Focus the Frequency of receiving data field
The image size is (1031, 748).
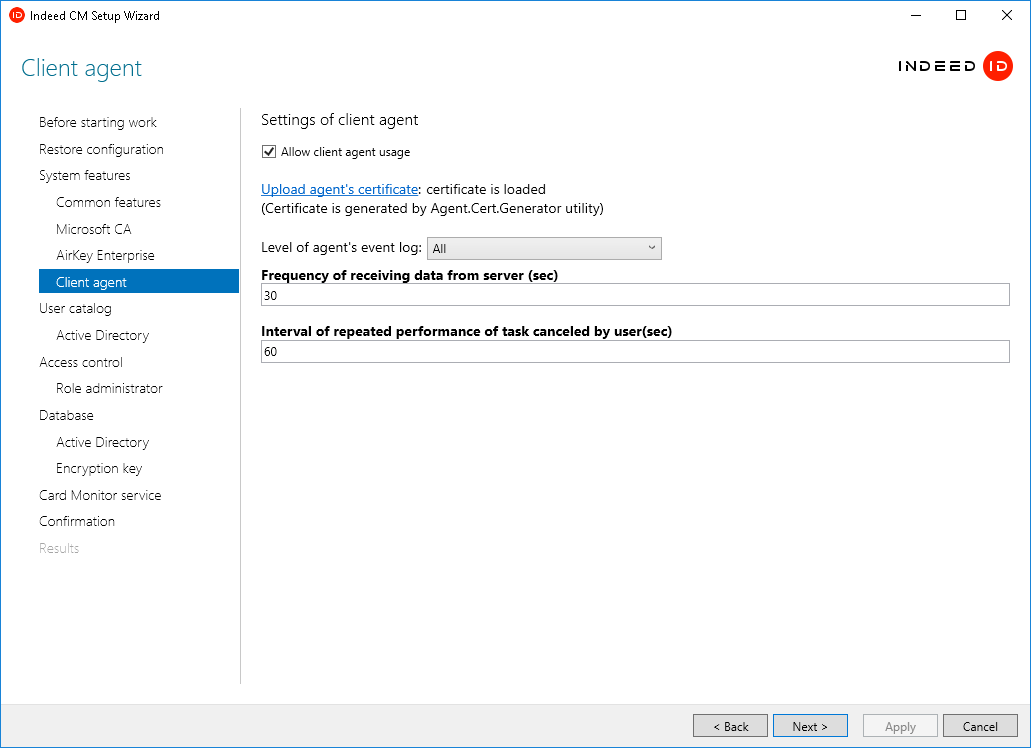(x=635, y=295)
